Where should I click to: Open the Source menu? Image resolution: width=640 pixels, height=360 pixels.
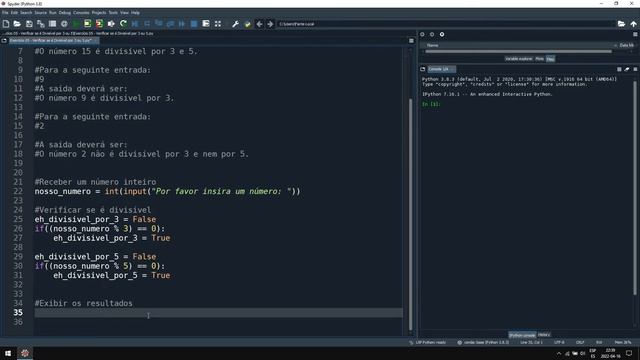pyautogui.click(x=40, y=13)
